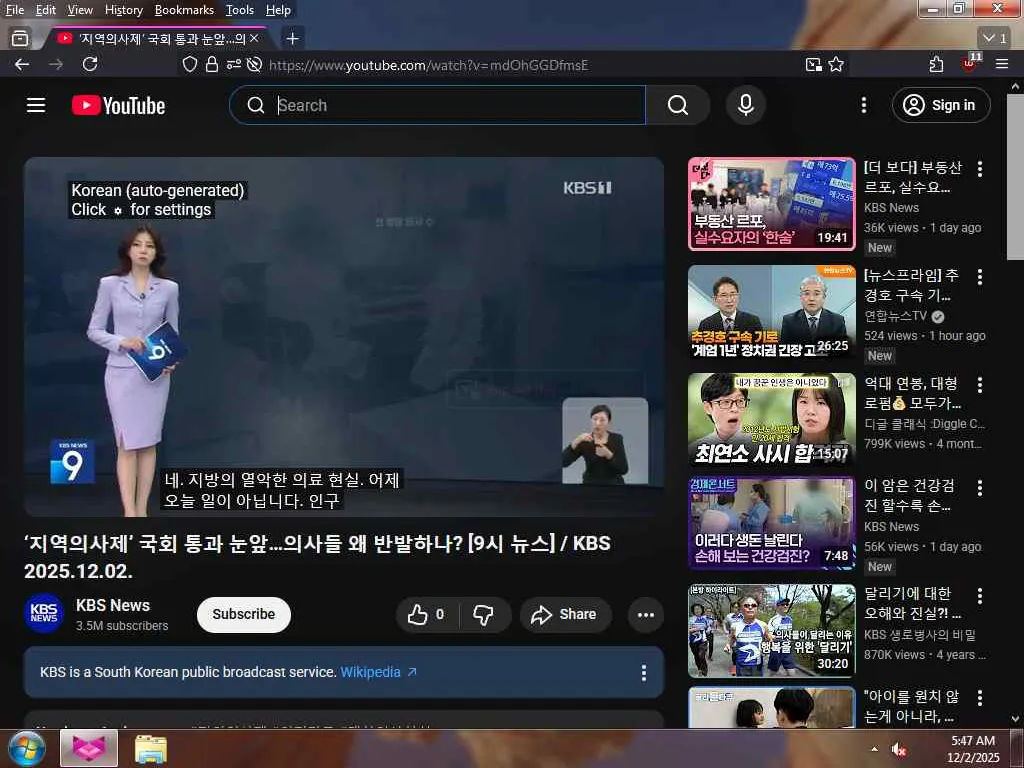This screenshot has width=1024, height=768.
Task: Show site security padlock info
Action: tap(212, 64)
